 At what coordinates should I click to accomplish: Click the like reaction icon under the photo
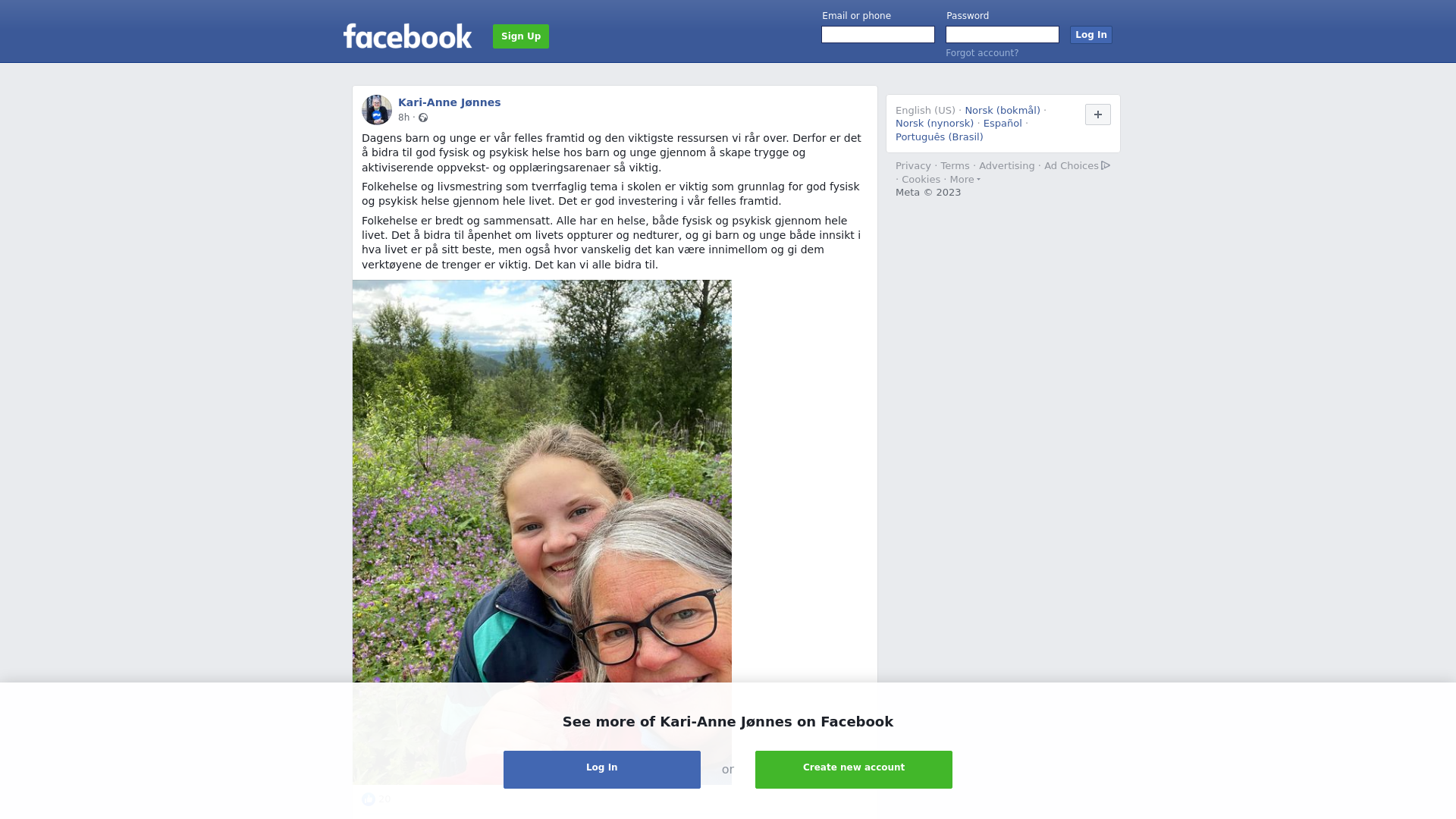(369, 799)
